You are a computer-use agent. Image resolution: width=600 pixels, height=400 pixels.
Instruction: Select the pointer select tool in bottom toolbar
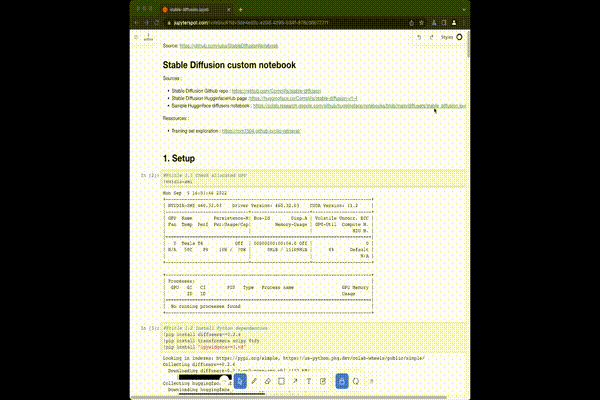[x=240, y=381]
